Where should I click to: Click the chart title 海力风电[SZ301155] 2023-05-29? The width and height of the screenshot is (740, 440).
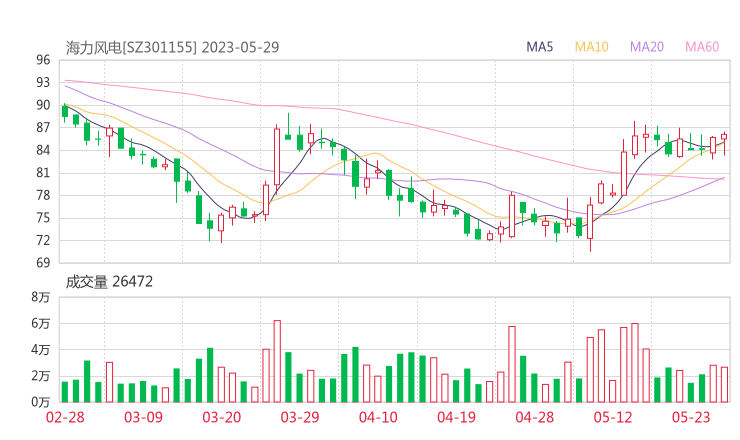pyautogui.click(x=172, y=47)
